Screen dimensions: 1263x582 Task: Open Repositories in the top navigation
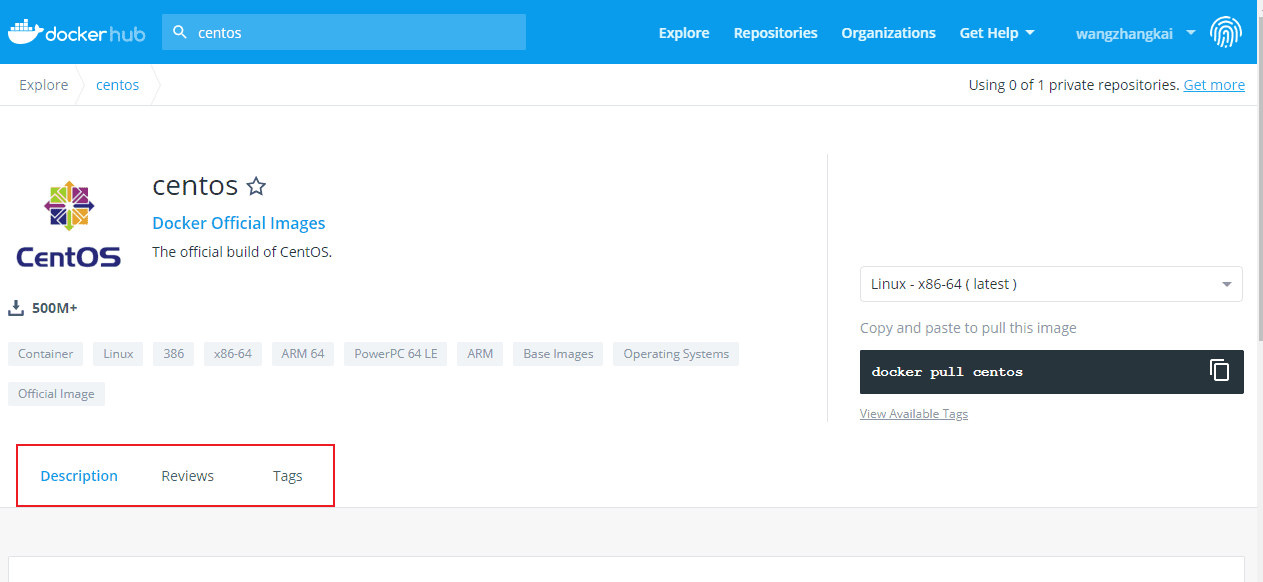[x=775, y=33]
